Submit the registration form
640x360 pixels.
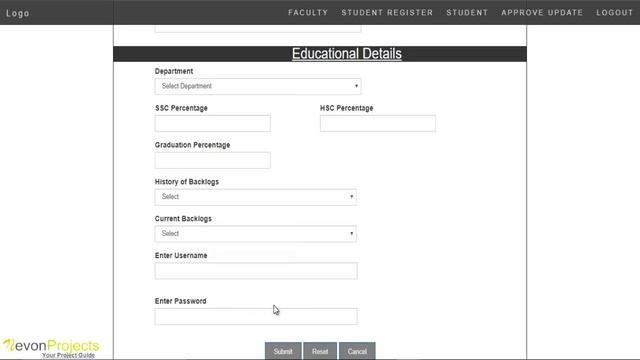pos(283,351)
